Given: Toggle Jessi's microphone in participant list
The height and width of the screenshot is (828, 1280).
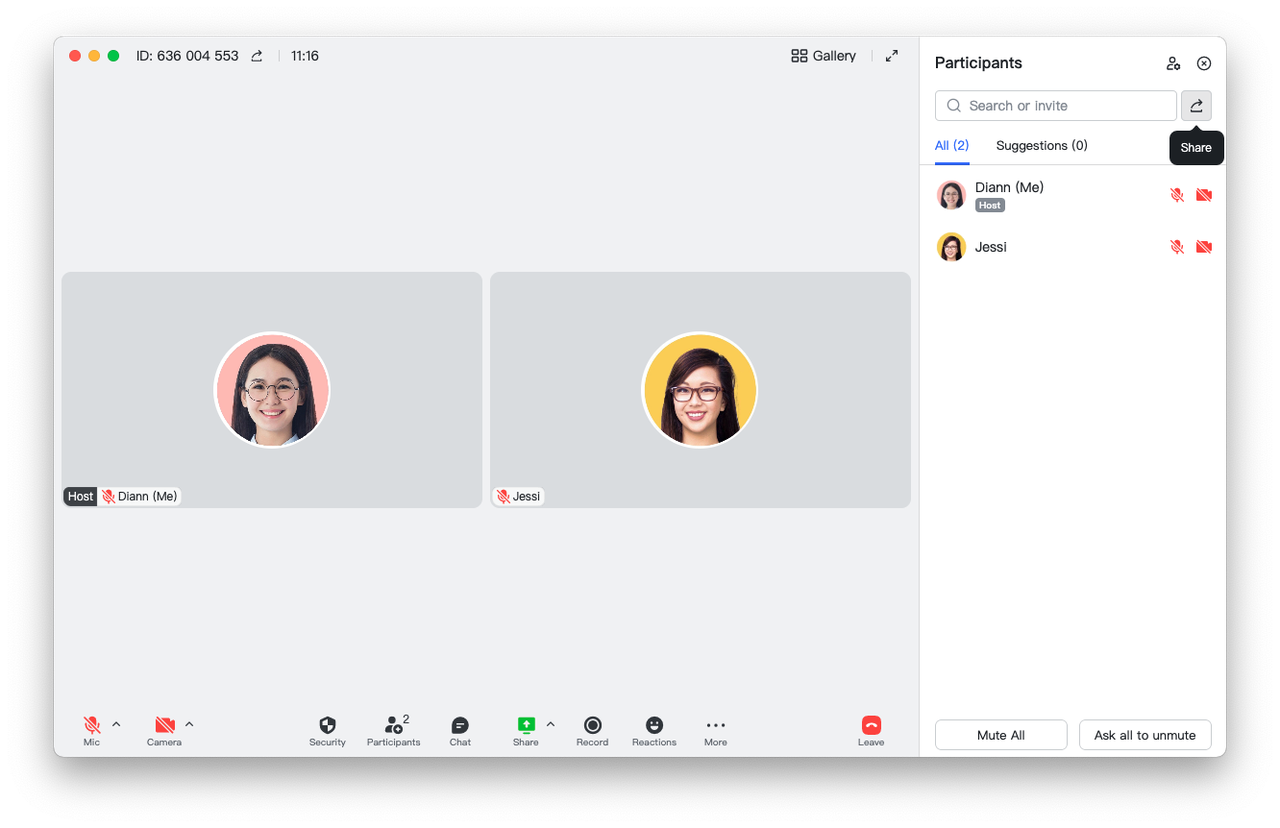Looking at the screenshot, I should (x=1177, y=247).
